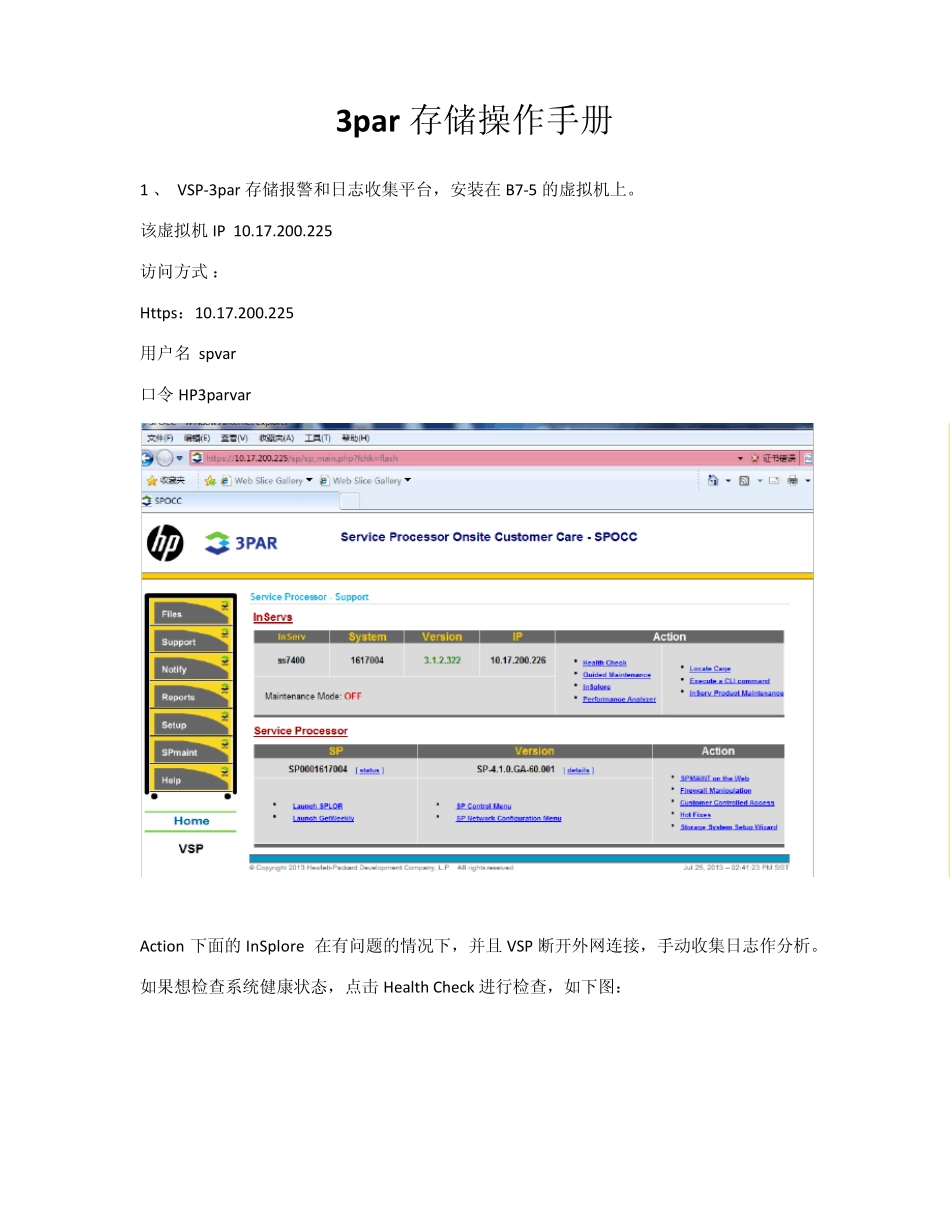Open the 查看(V) menu
The width and height of the screenshot is (950, 1230).
235,438
